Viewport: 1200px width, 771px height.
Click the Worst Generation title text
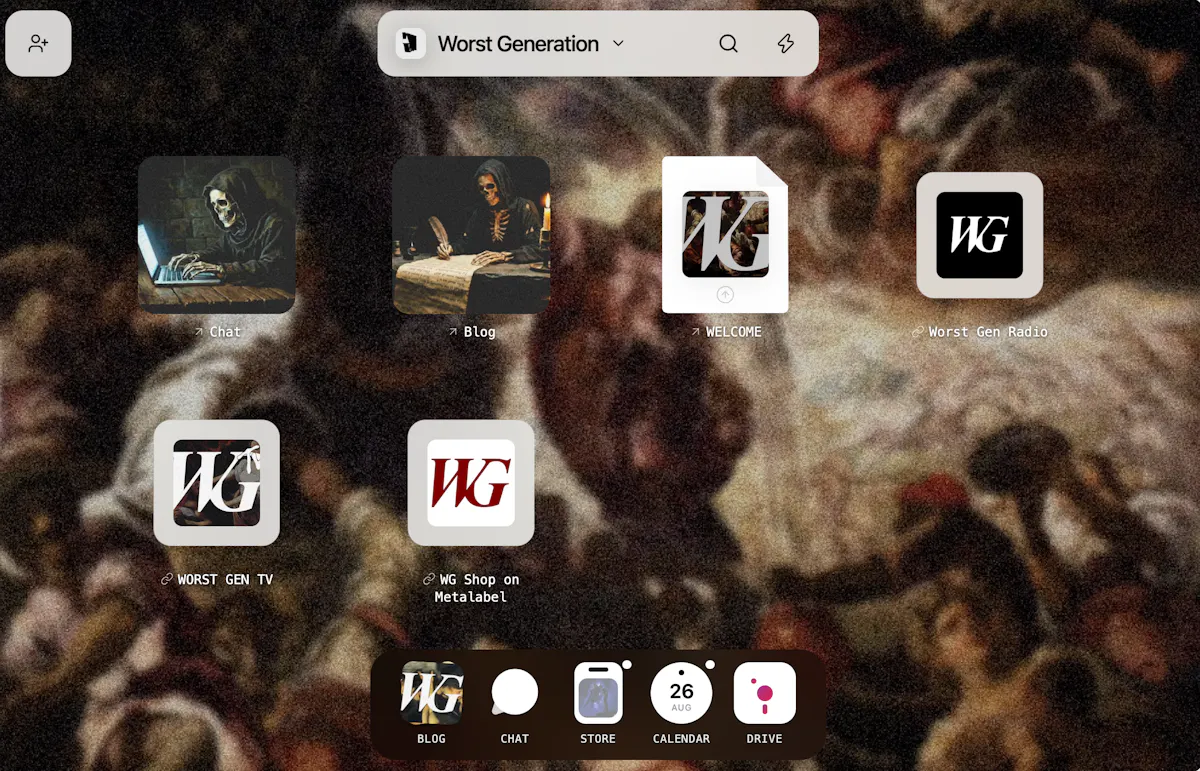coord(518,43)
